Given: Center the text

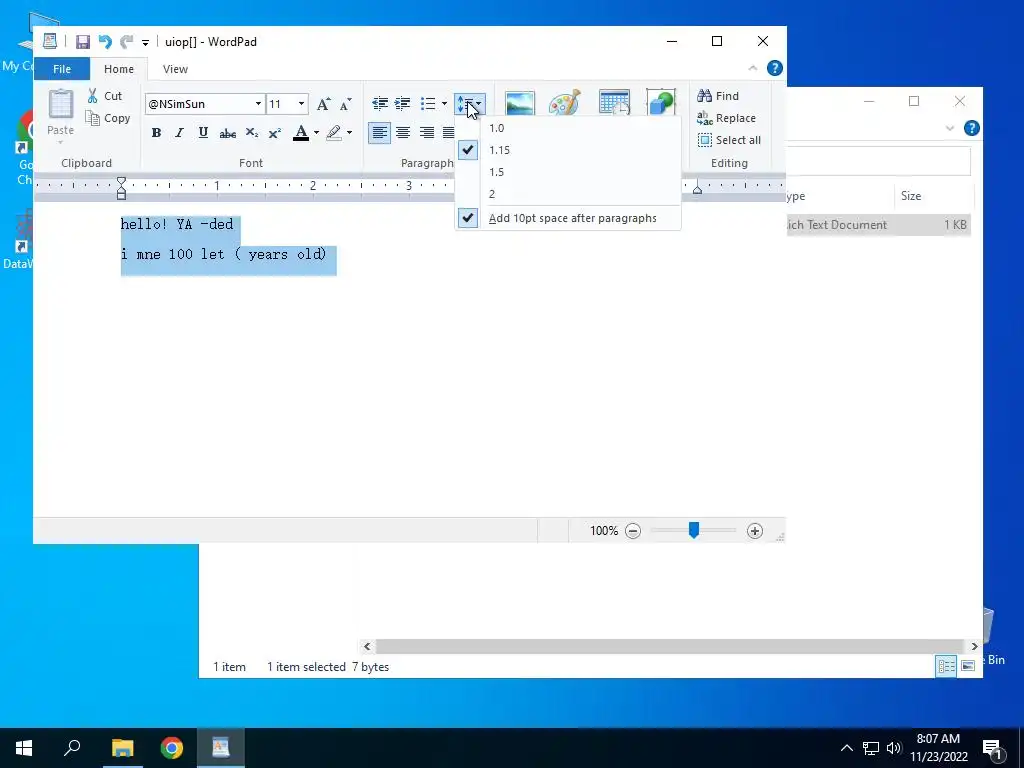Looking at the screenshot, I should (x=403, y=133).
